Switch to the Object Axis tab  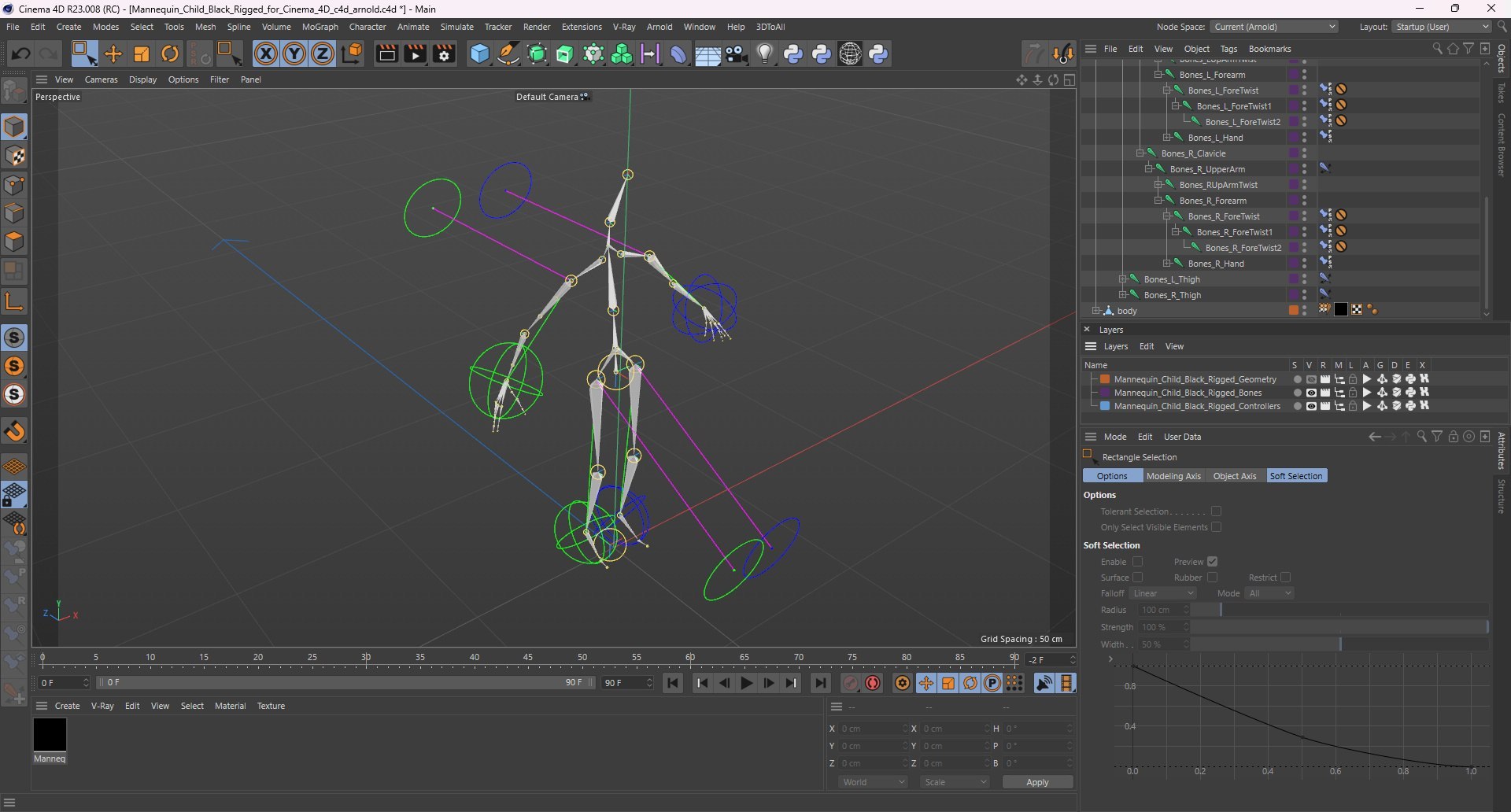tap(1235, 476)
